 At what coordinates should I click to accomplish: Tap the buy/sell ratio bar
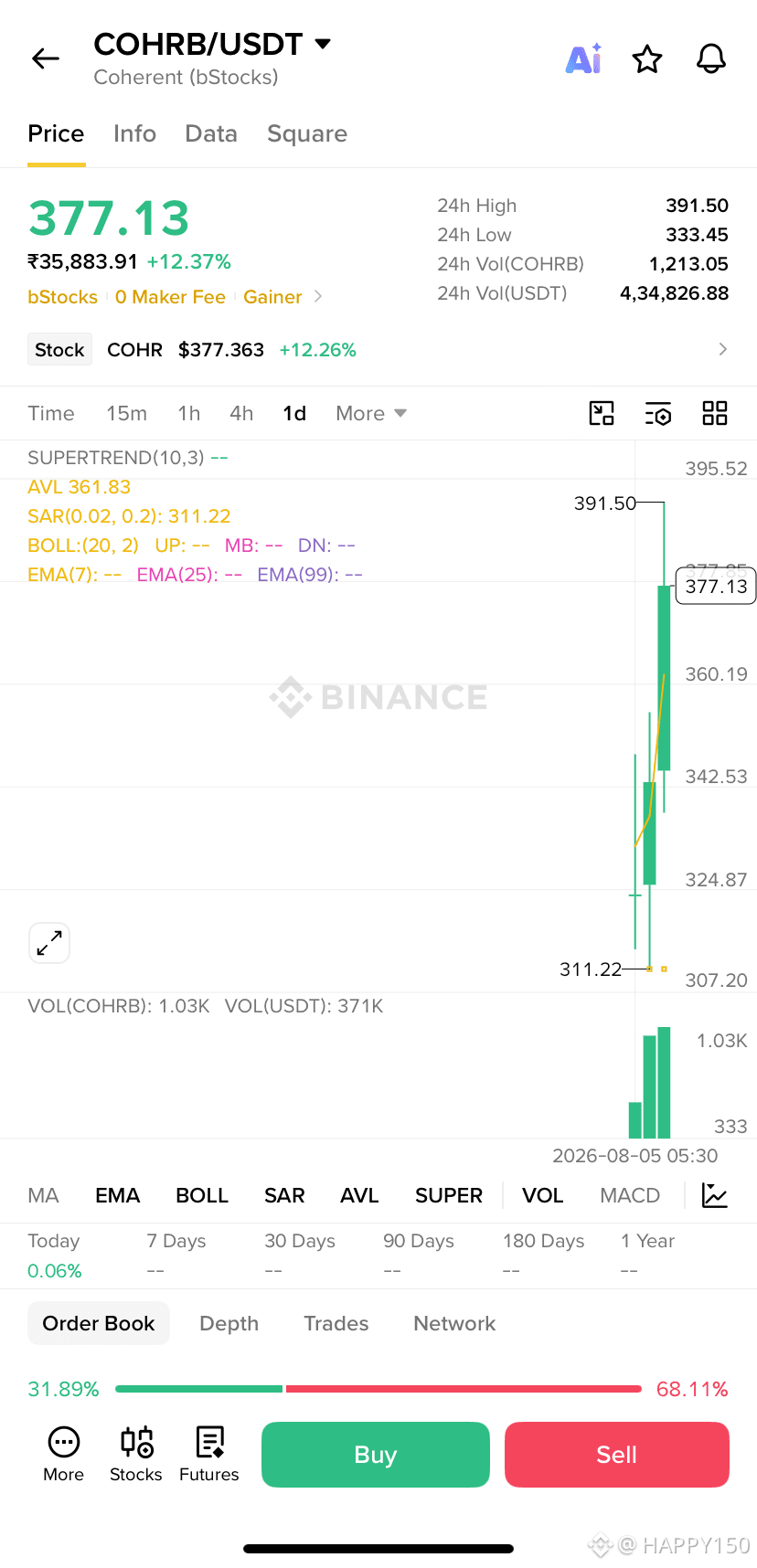[378, 1389]
